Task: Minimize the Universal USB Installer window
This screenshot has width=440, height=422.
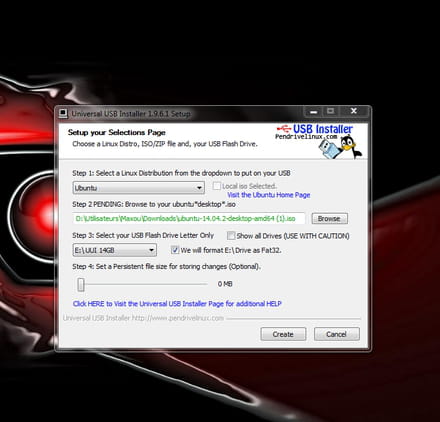Action: pos(314,111)
